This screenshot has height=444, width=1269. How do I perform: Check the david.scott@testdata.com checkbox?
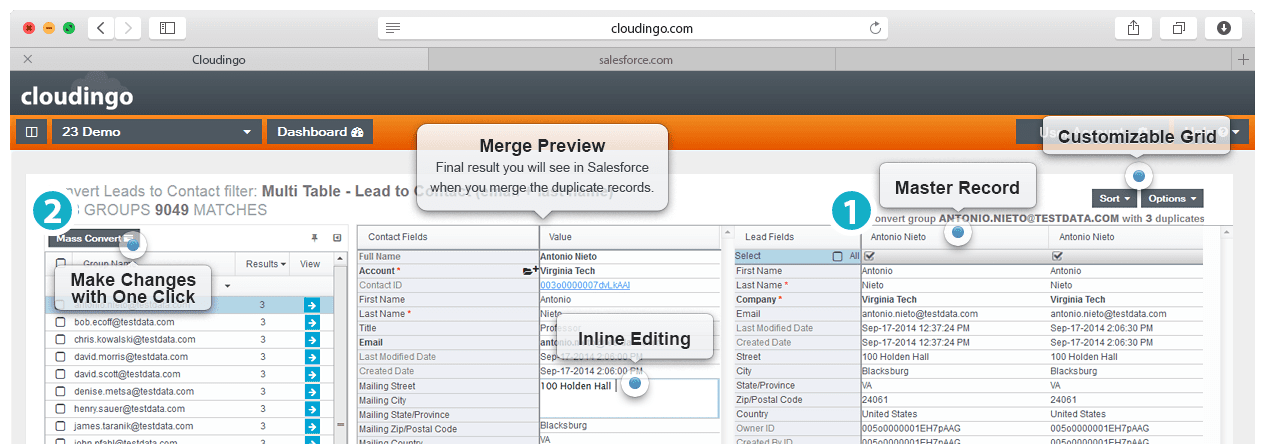coord(60,374)
